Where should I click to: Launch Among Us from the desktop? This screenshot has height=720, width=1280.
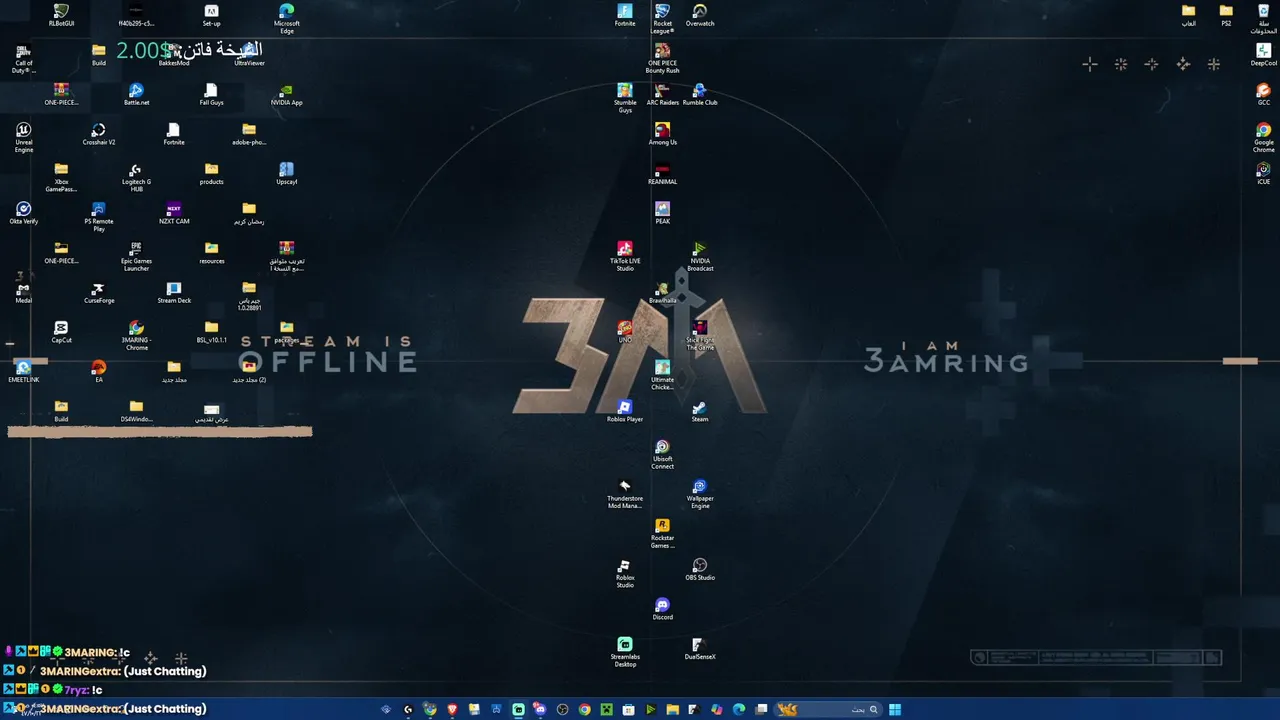point(662,134)
